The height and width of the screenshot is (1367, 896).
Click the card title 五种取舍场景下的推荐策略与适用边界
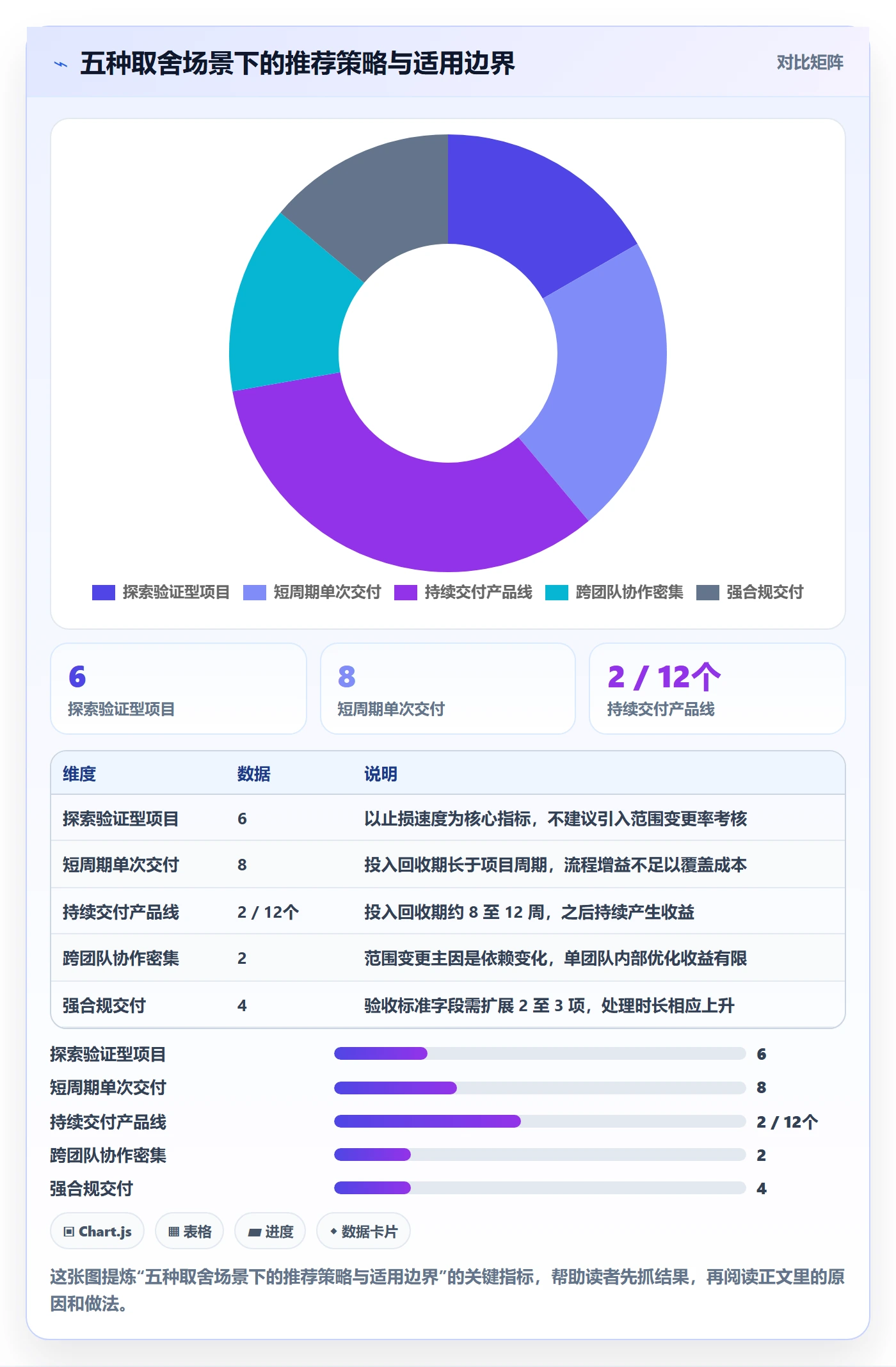click(x=298, y=63)
